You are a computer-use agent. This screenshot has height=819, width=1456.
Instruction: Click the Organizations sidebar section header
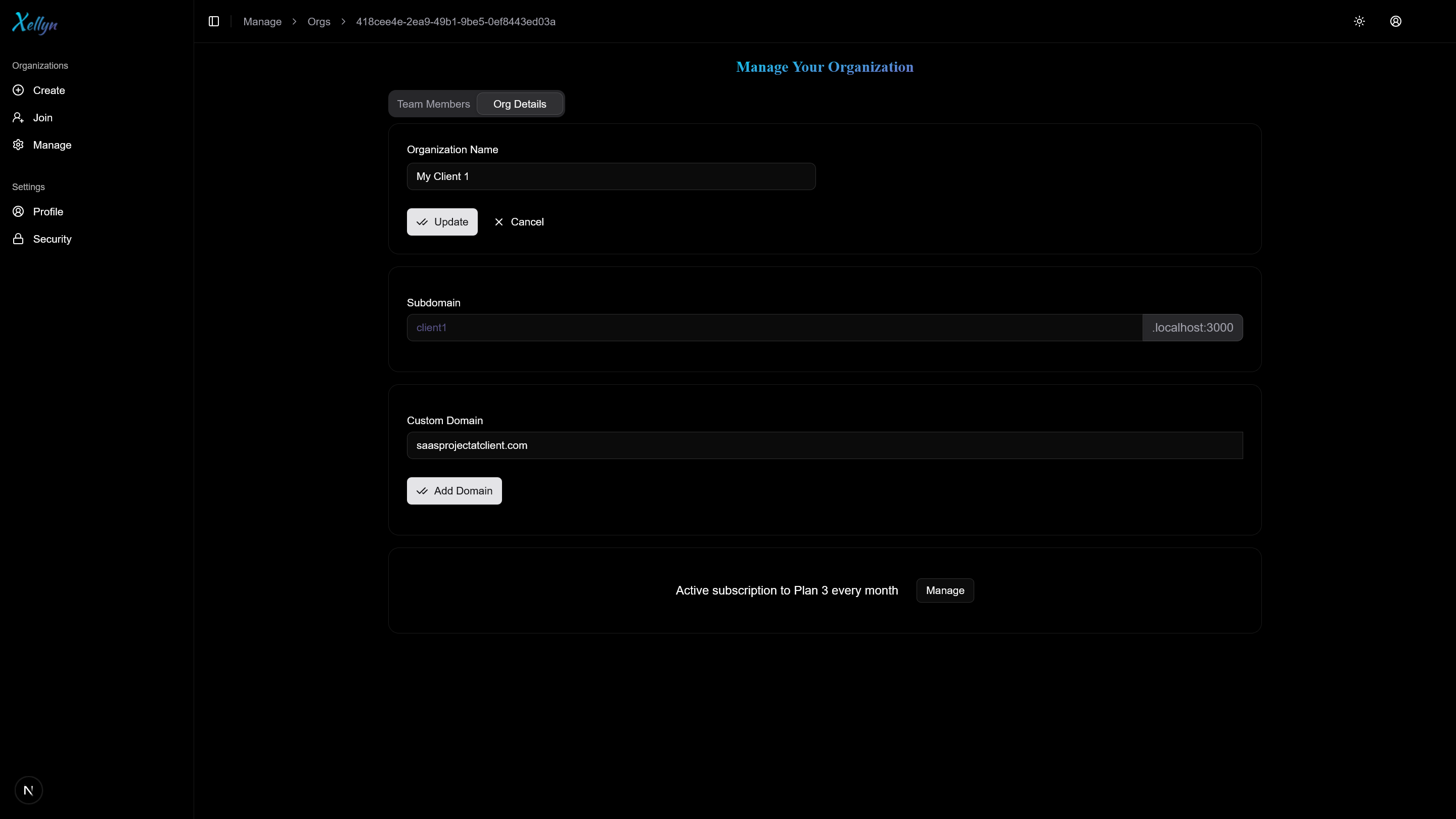[x=40, y=66]
